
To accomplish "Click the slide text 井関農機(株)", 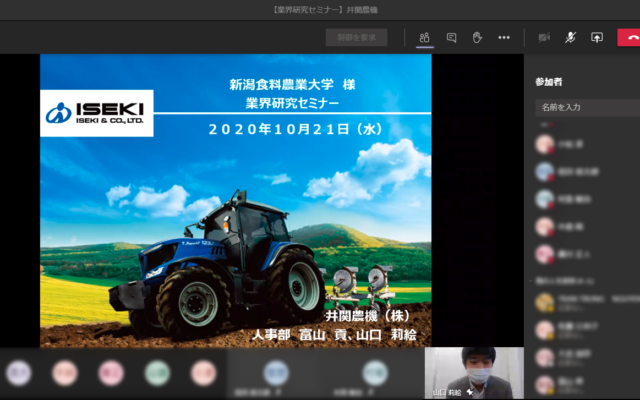I will [x=368, y=316].
